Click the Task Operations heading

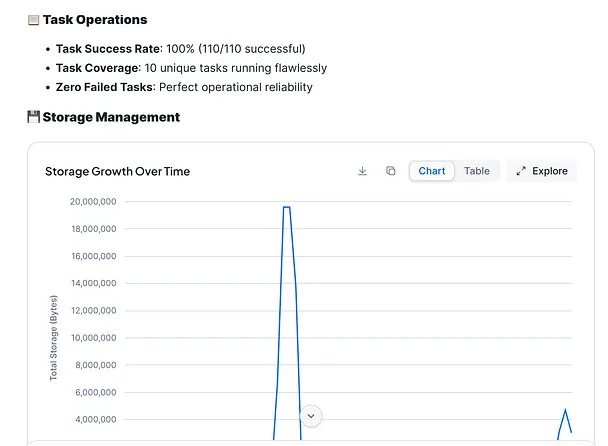tap(95, 20)
